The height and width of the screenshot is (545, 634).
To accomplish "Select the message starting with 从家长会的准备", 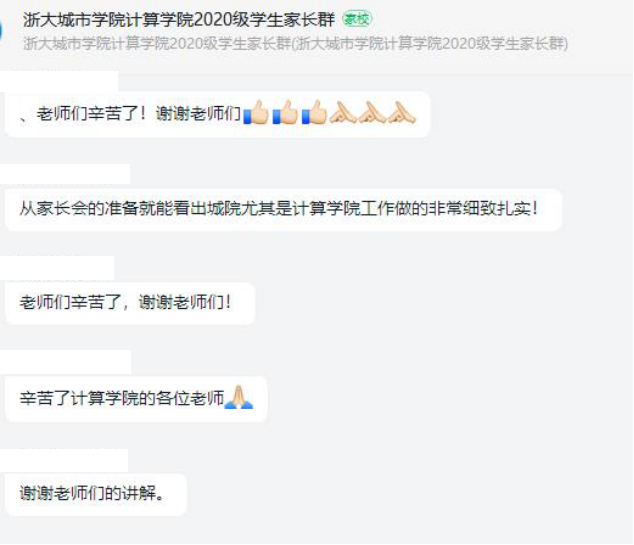I will (x=283, y=209).
